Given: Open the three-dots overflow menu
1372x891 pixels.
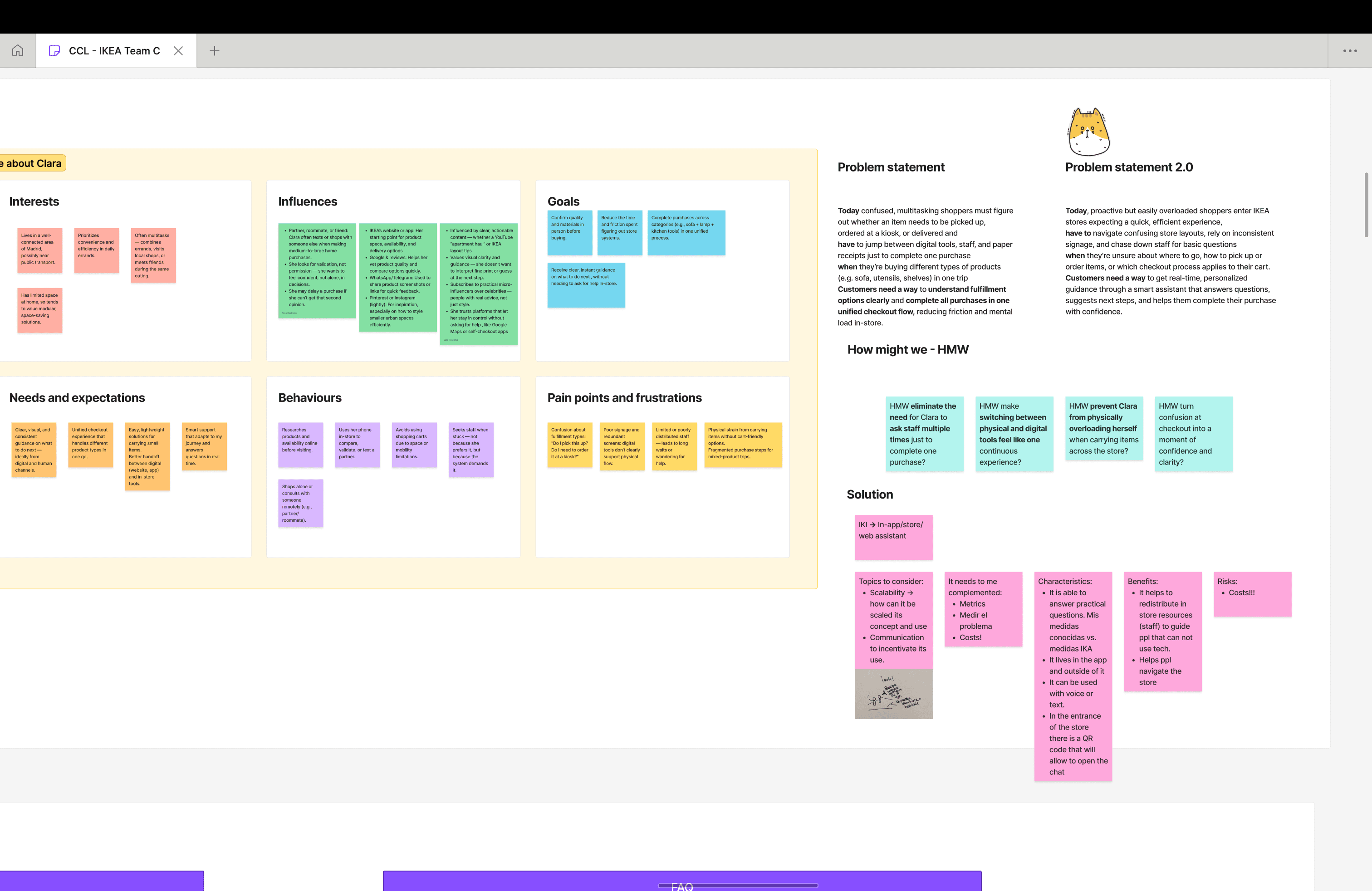Looking at the screenshot, I should [1349, 51].
